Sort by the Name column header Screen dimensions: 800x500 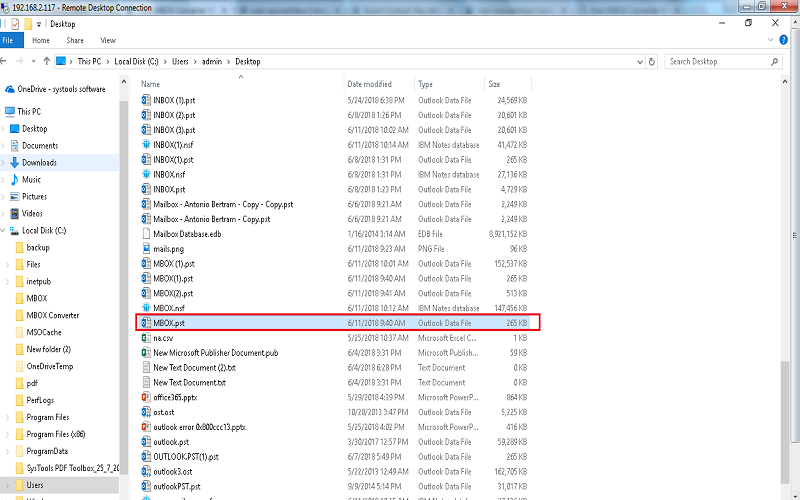[241, 84]
